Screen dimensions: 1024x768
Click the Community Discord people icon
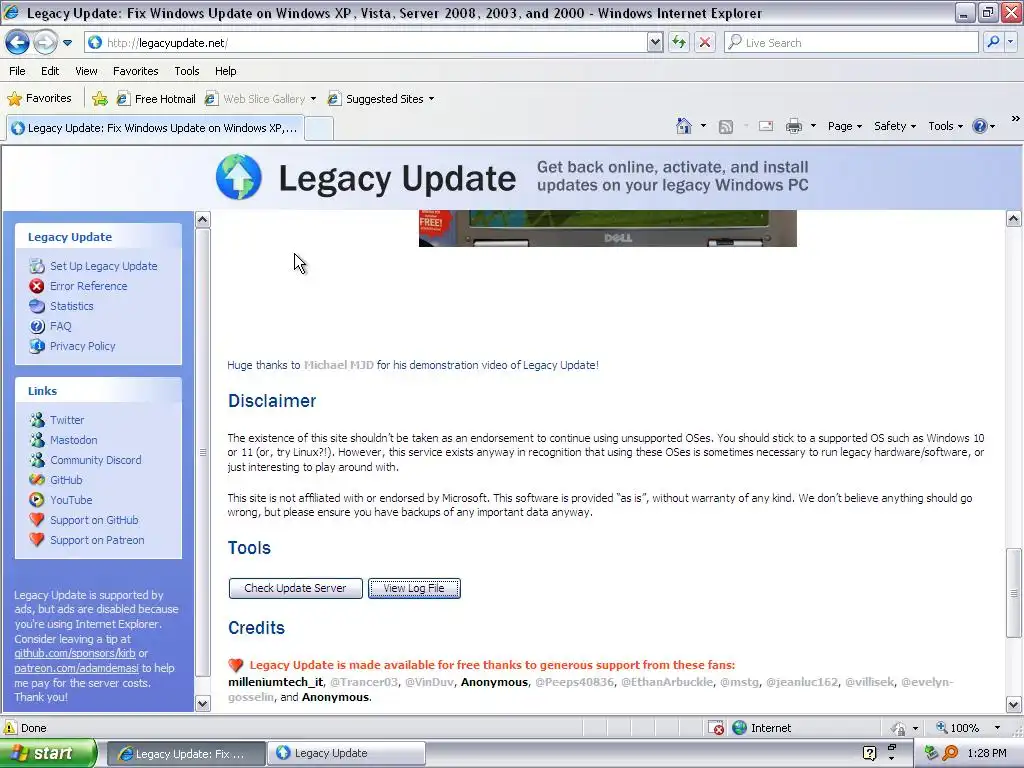(x=37, y=460)
